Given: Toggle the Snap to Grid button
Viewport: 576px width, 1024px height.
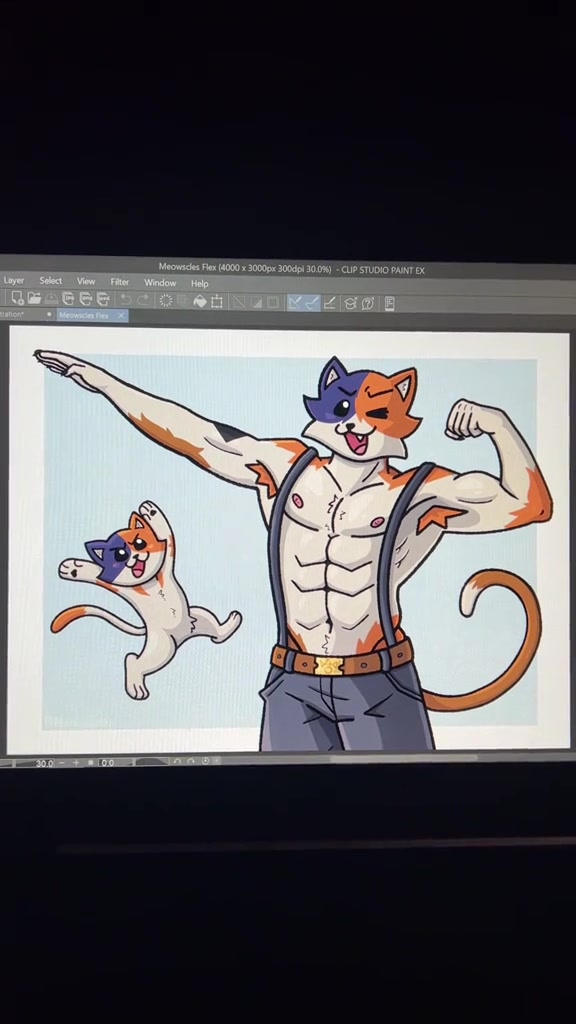Looking at the screenshot, I should click(x=330, y=303).
